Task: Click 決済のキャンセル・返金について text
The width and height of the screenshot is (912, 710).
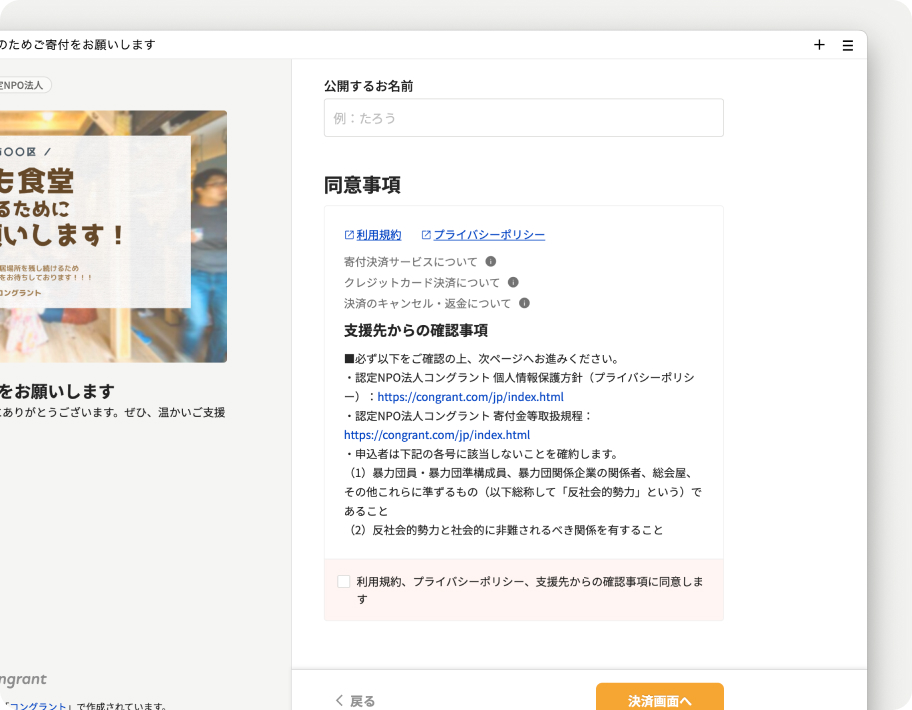Action: coord(428,304)
